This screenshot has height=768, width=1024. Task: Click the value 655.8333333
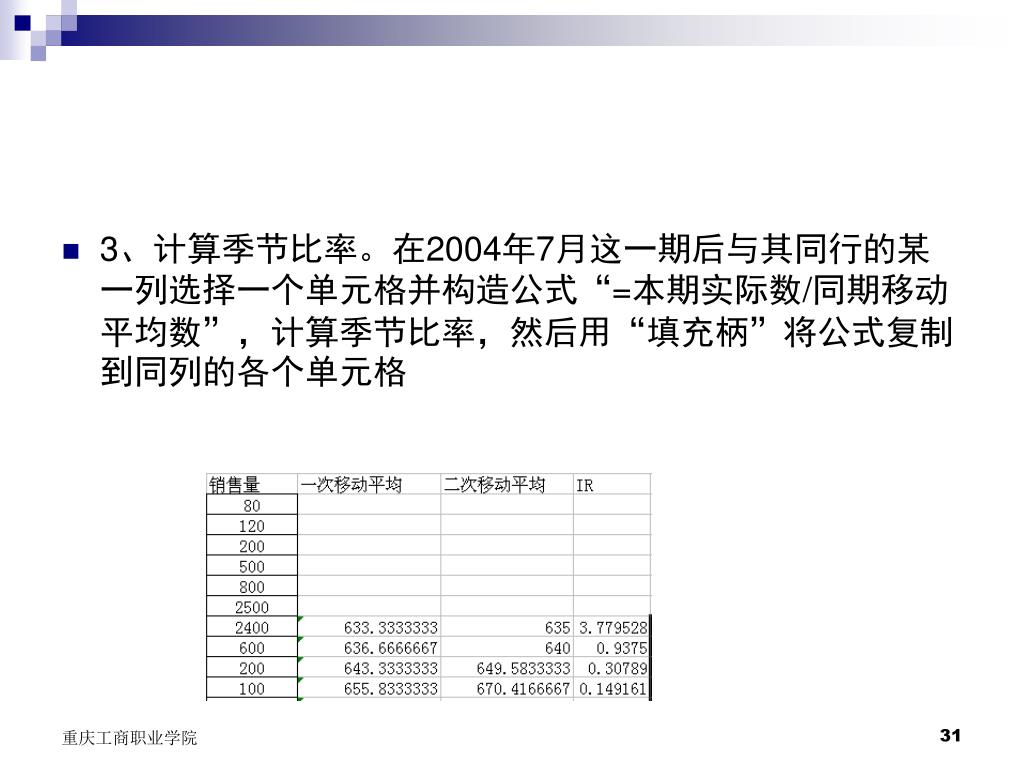(391, 688)
